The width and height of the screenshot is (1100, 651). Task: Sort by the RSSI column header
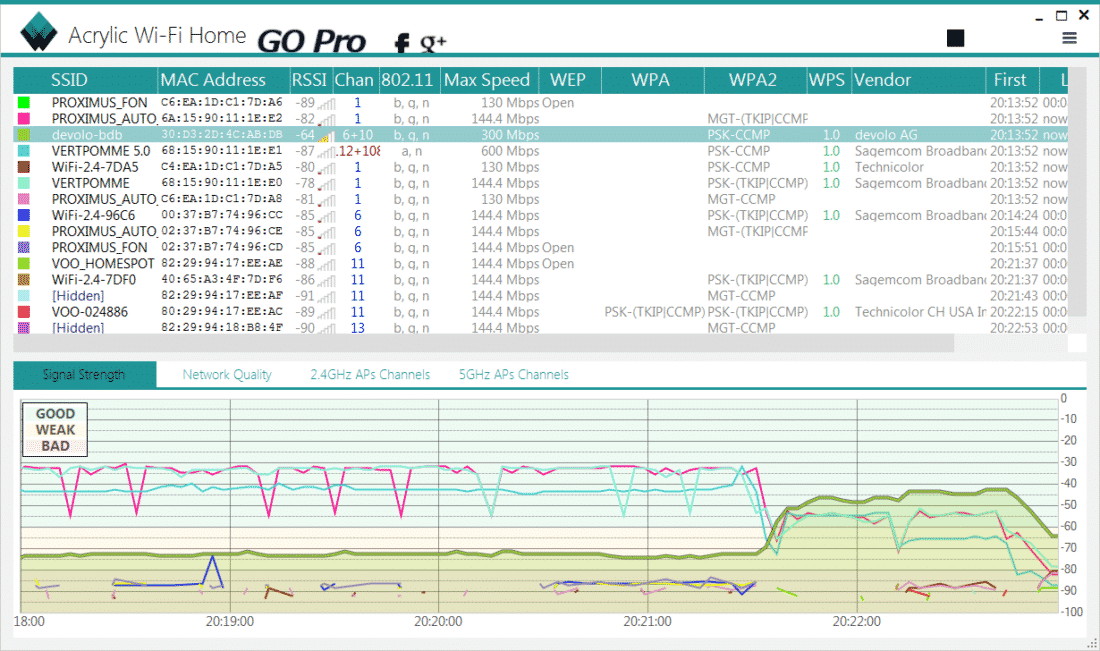(310, 80)
